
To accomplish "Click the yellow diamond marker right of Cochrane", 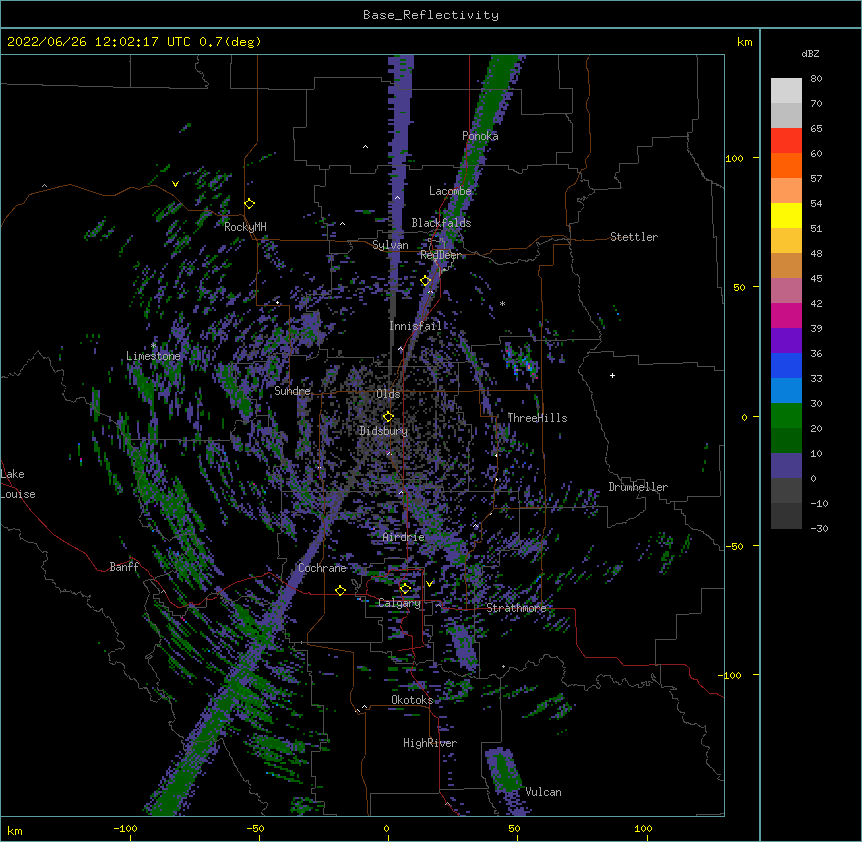I will tap(340, 590).
